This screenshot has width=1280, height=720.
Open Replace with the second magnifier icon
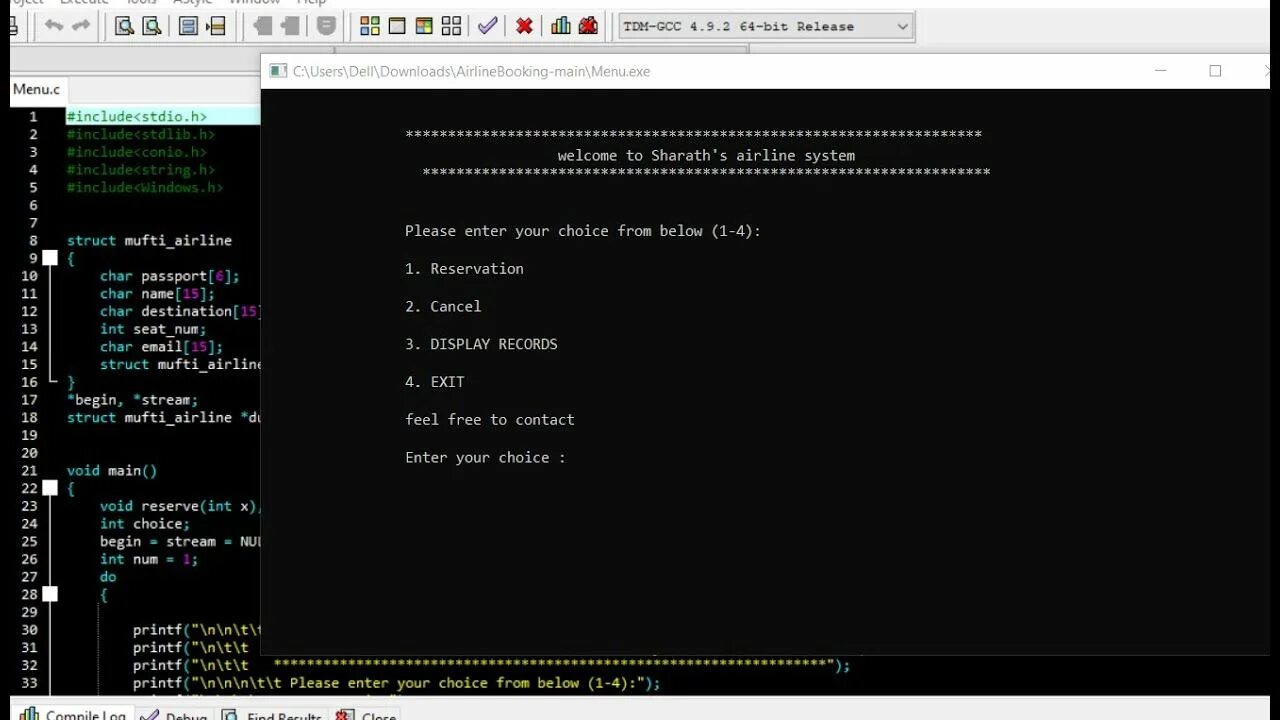click(151, 26)
